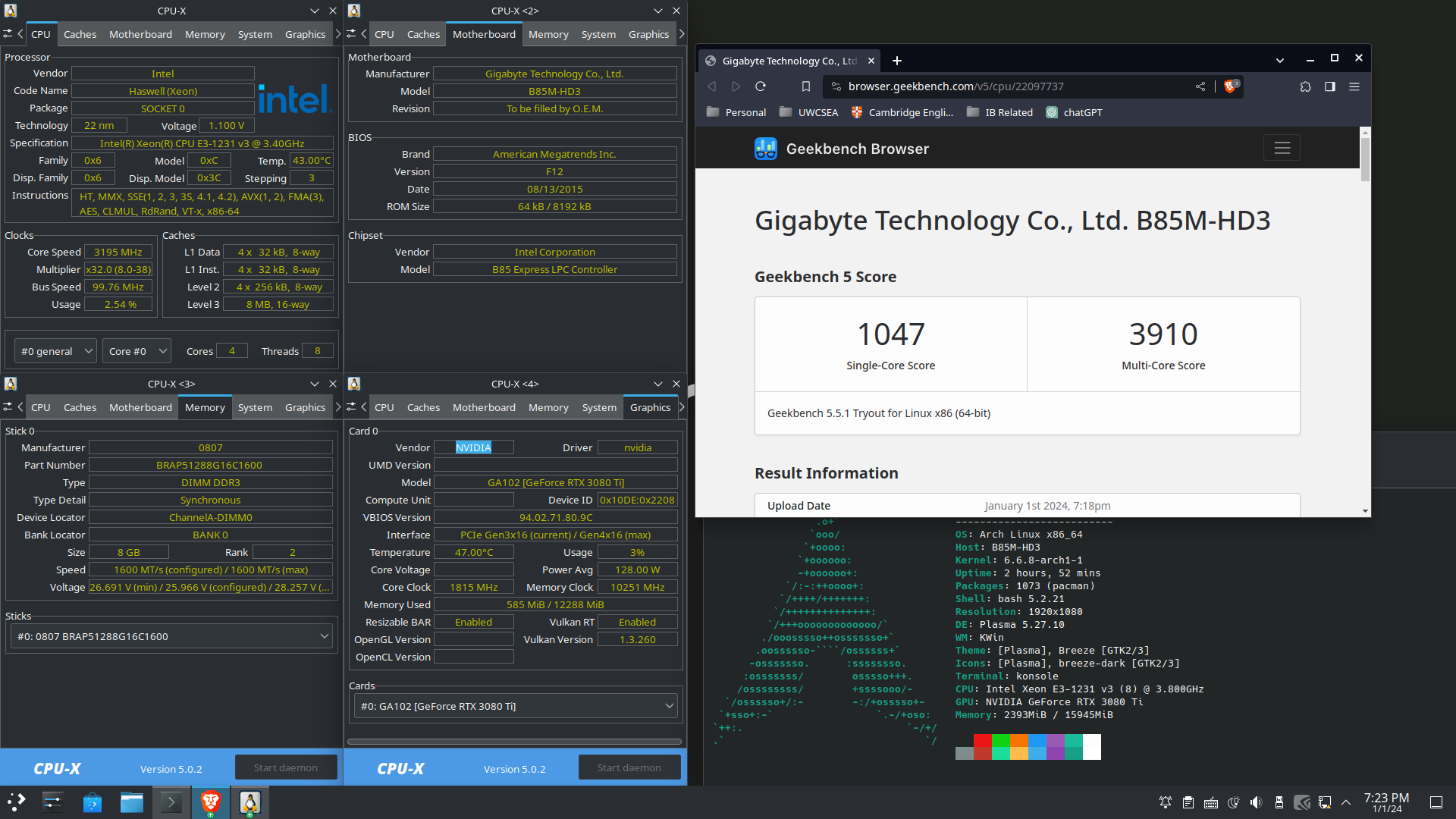Viewport: 1456px width, 819px height.
Task: Click the highlighted NVIDIA vendor field
Action: pos(474,447)
